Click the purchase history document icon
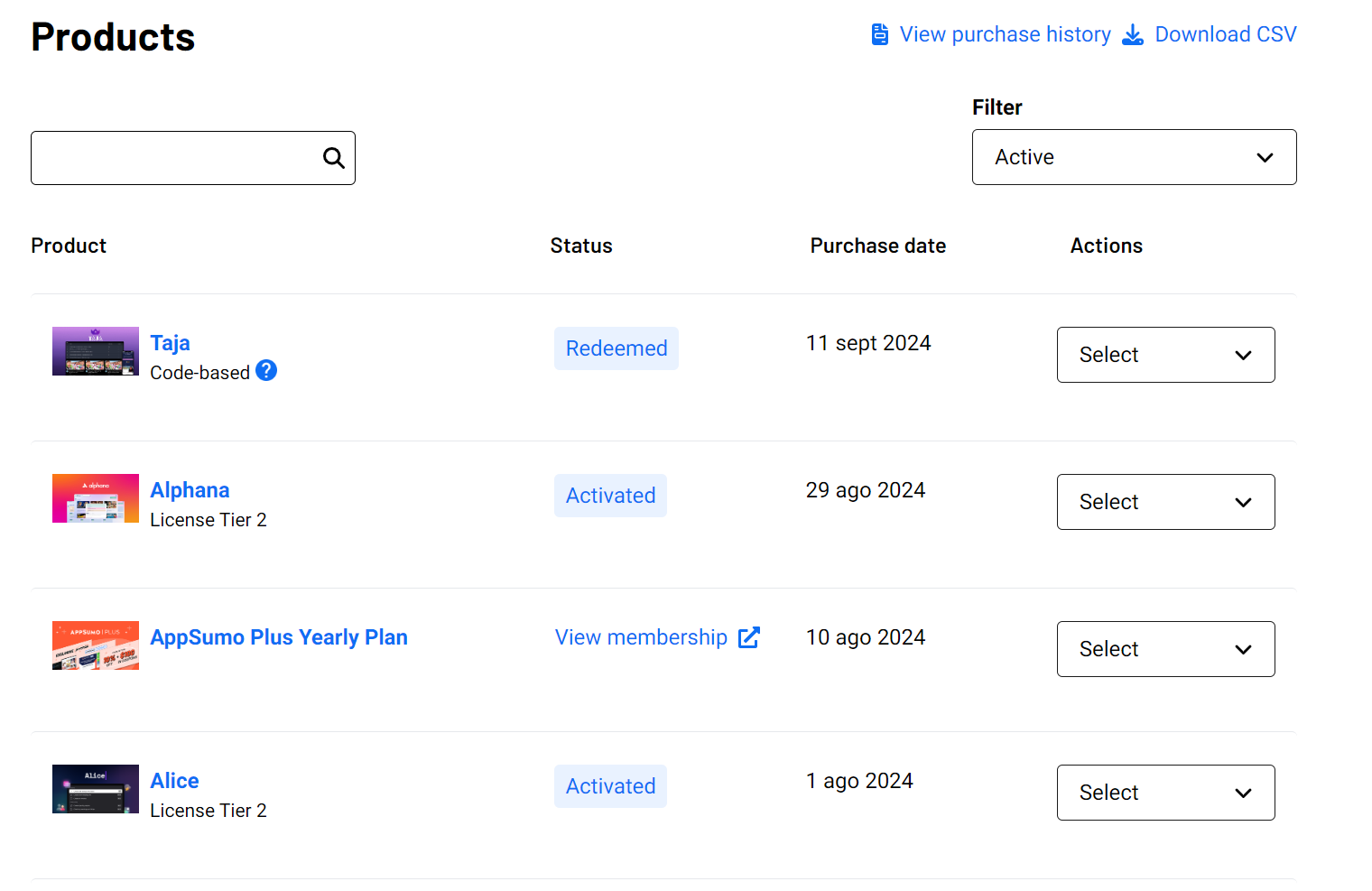The image size is (1372, 891). (x=879, y=34)
